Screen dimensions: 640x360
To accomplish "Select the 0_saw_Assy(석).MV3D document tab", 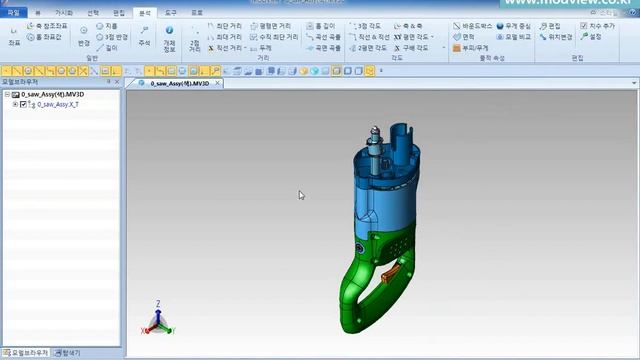I will [x=180, y=83].
